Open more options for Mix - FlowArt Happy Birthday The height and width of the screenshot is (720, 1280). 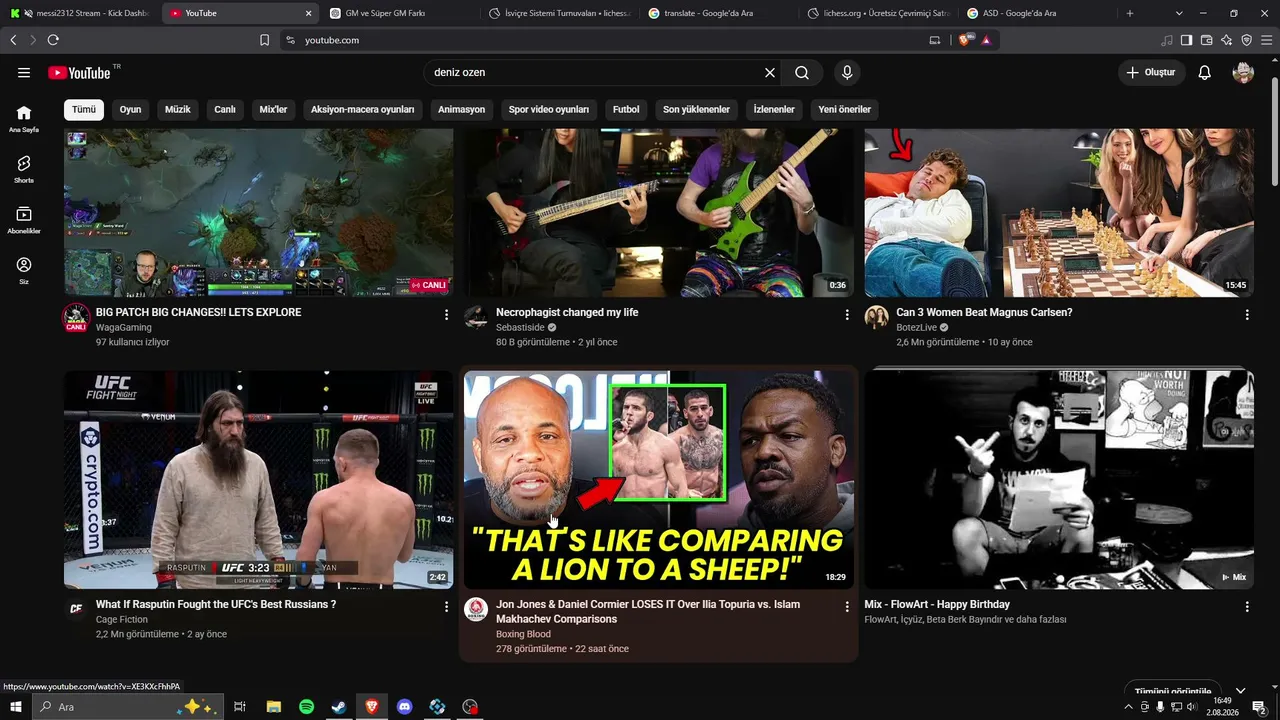point(1247,607)
